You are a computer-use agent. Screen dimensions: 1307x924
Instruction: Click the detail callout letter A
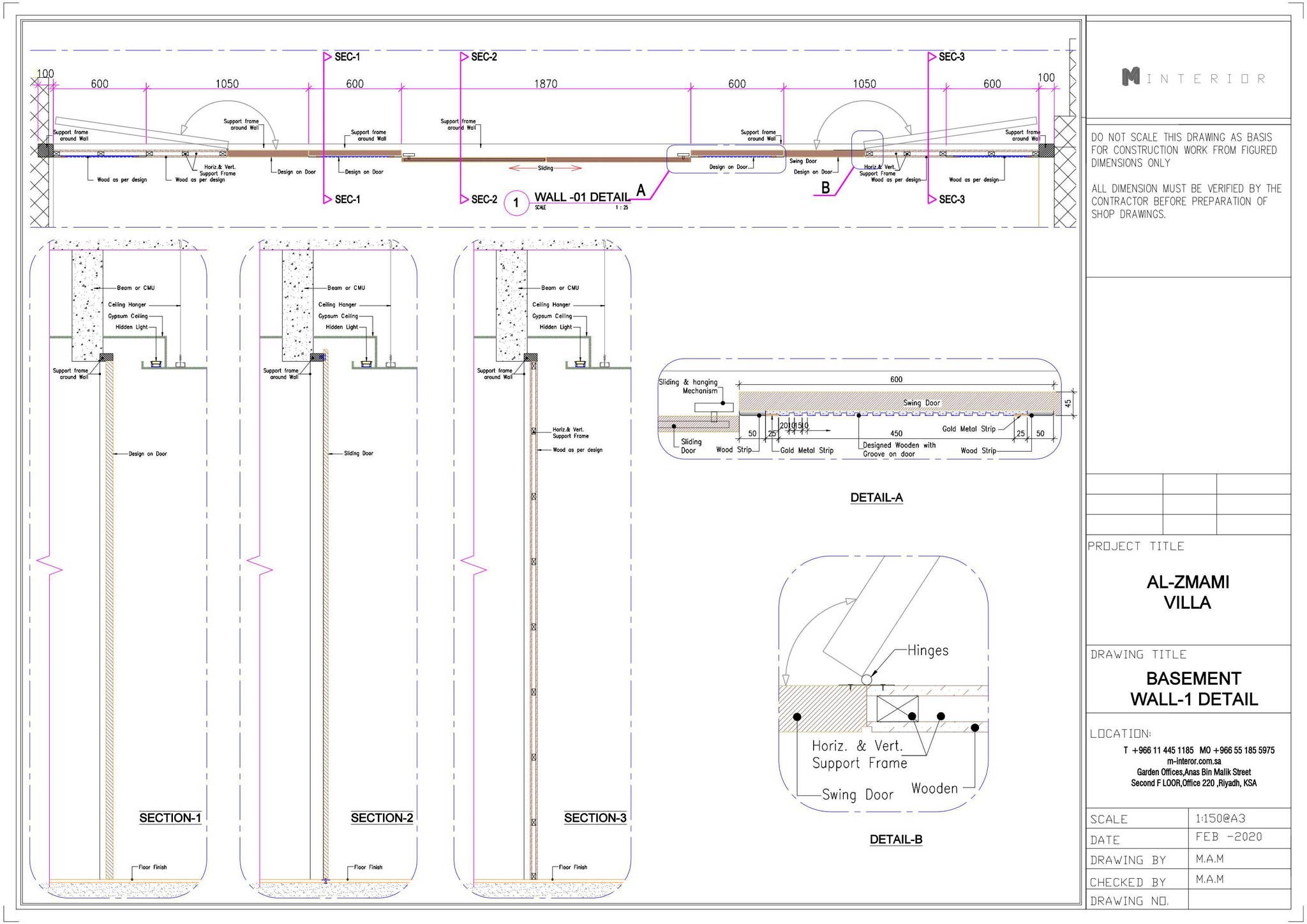[641, 190]
